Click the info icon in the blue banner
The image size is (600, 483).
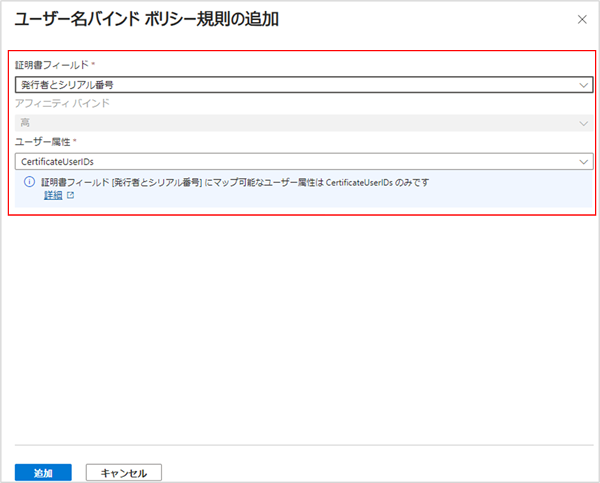coord(29,183)
